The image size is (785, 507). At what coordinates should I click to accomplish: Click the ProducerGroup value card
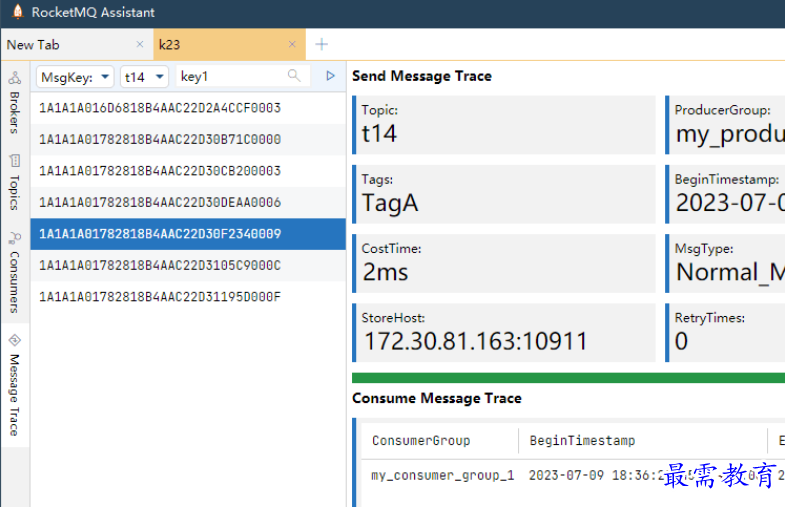click(x=725, y=125)
